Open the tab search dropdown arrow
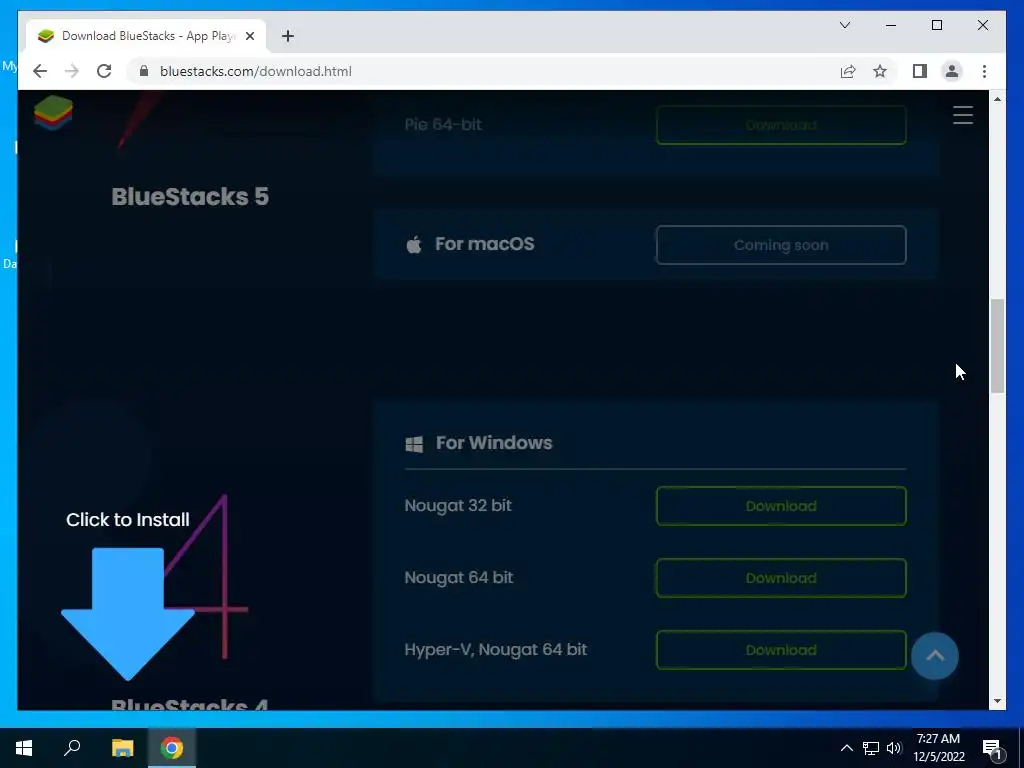The height and width of the screenshot is (768, 1024). pyautogui.click(x=845, y=25)
